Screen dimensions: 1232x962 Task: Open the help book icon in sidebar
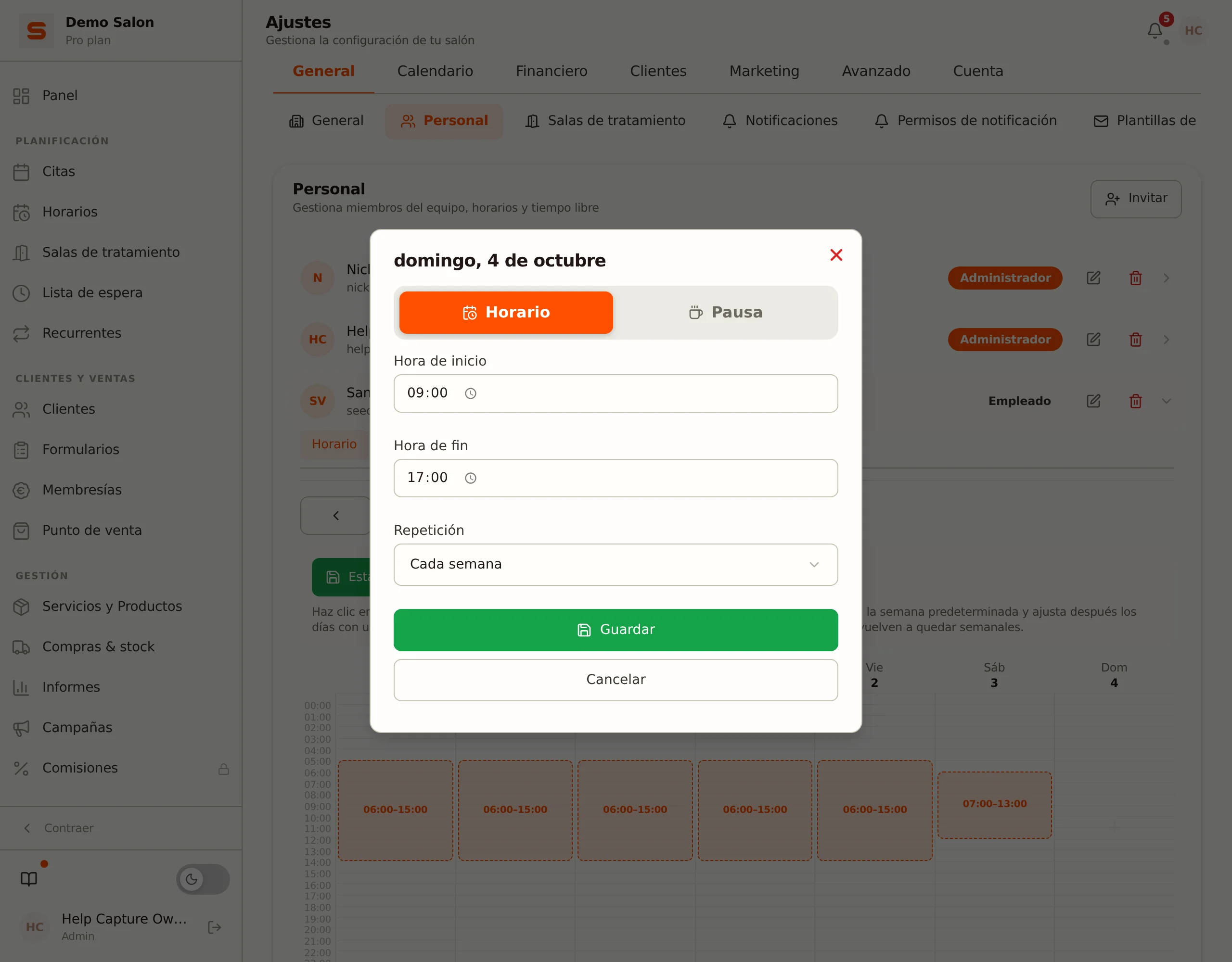(x=29, y=879)
